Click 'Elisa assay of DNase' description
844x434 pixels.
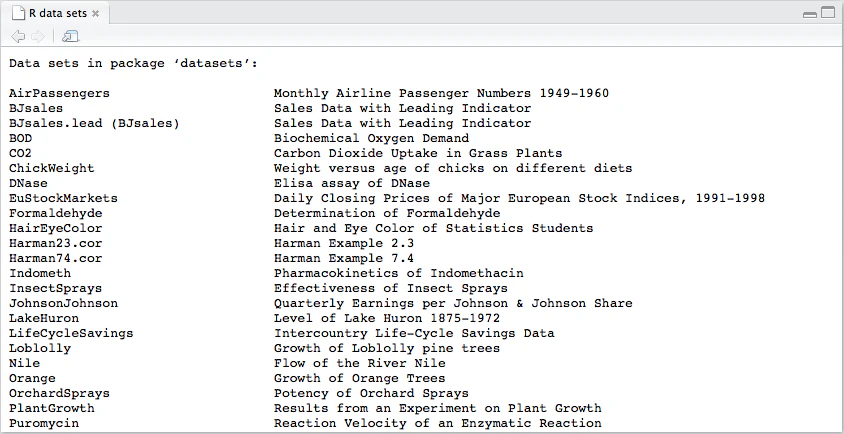tap(352, 183)
